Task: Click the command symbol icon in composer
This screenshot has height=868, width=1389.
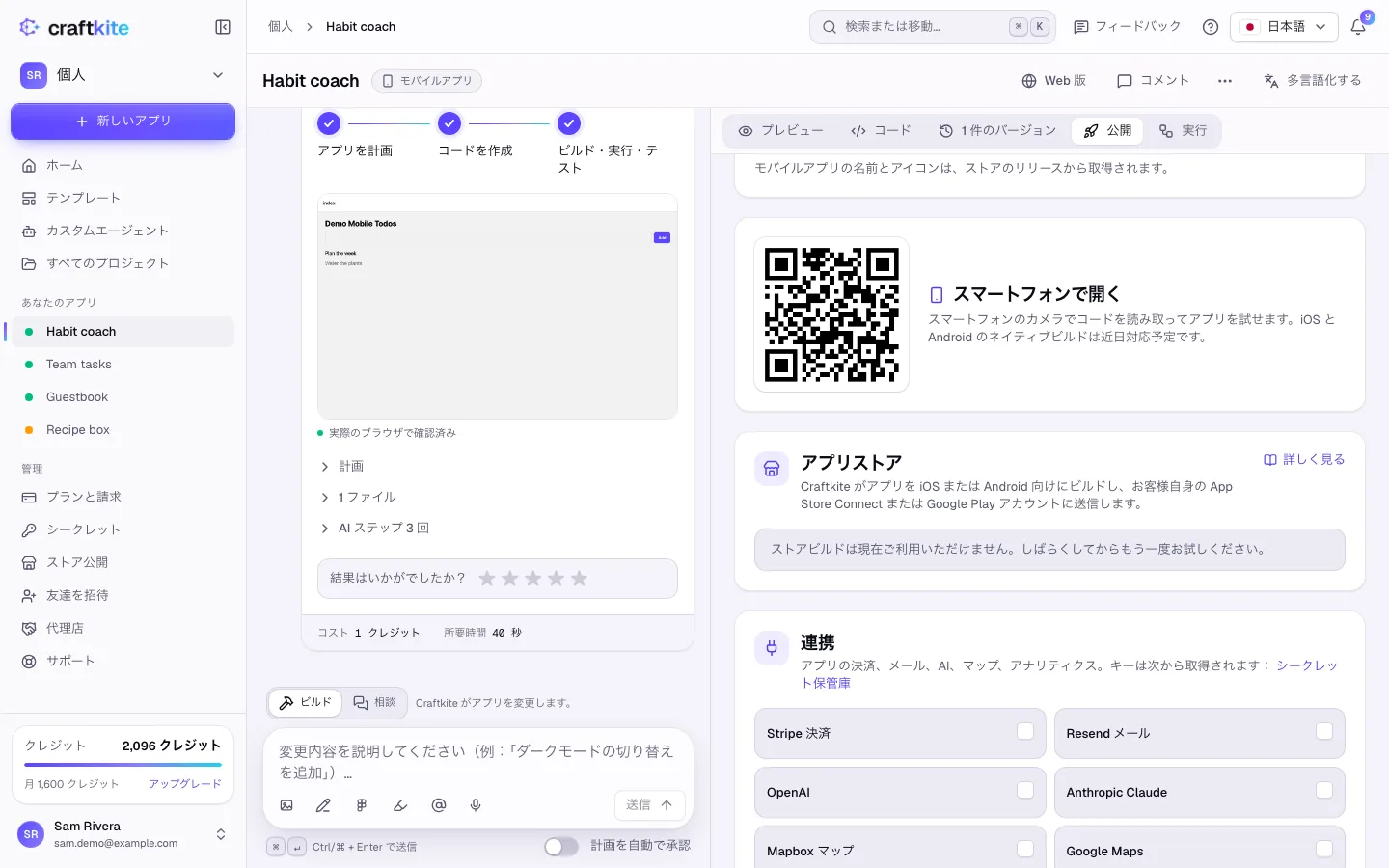Action: [362, 805]
